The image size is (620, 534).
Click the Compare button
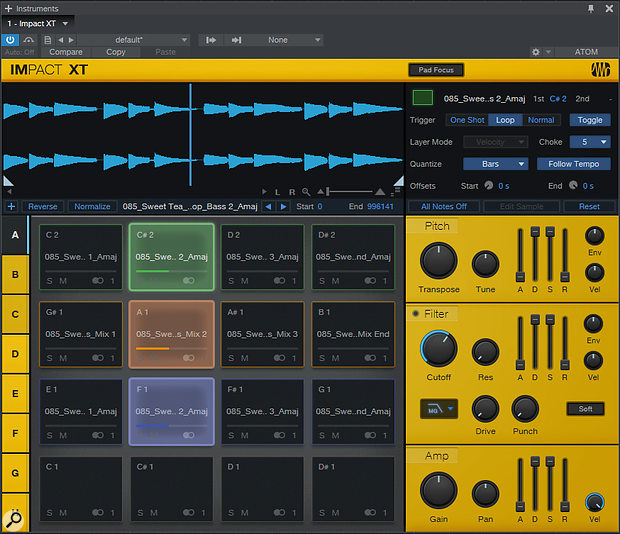66,52
